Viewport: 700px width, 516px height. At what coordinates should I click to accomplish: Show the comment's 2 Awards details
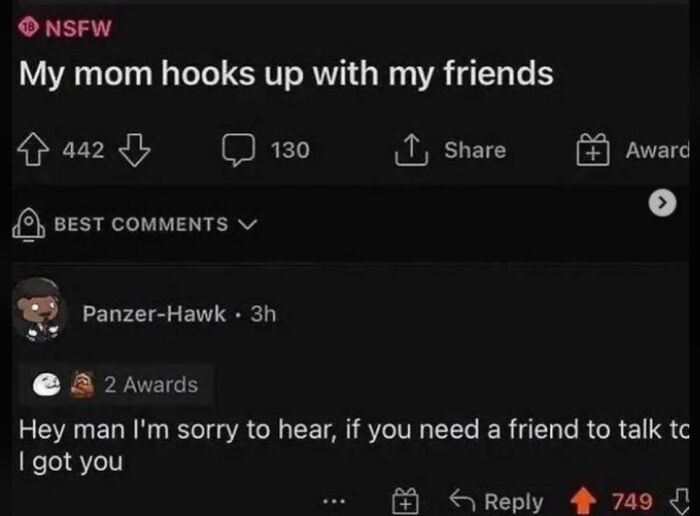point(116,385)
